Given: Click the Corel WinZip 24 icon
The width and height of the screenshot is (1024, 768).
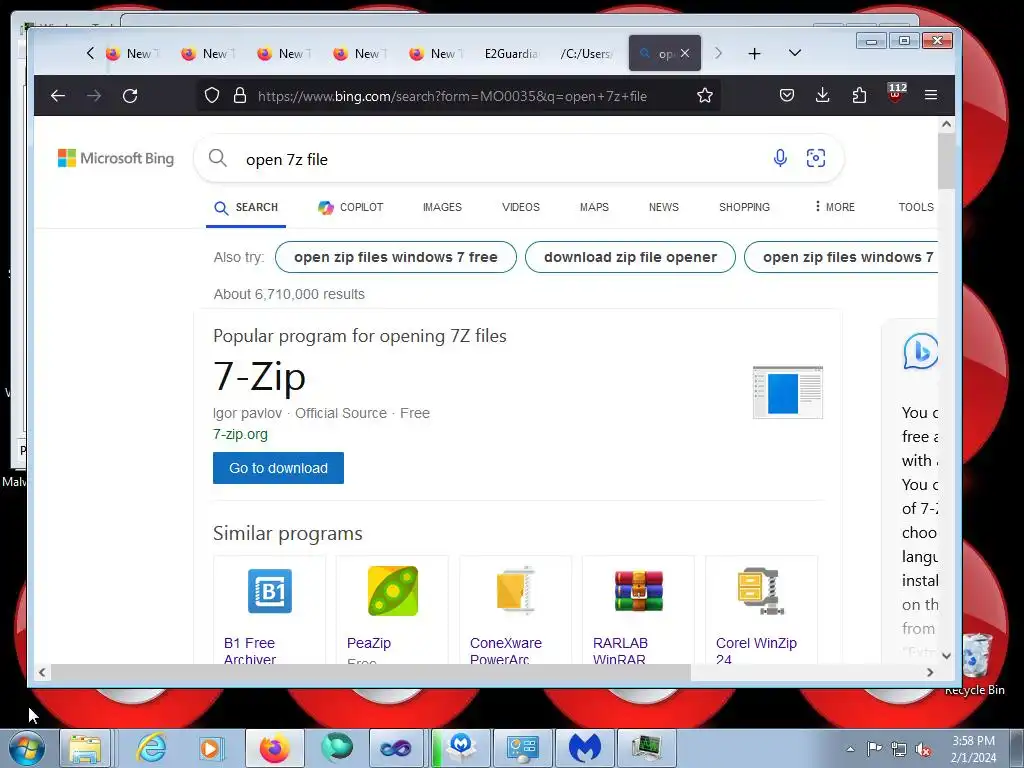Looking at the screenshot, I should click(761, 590).
